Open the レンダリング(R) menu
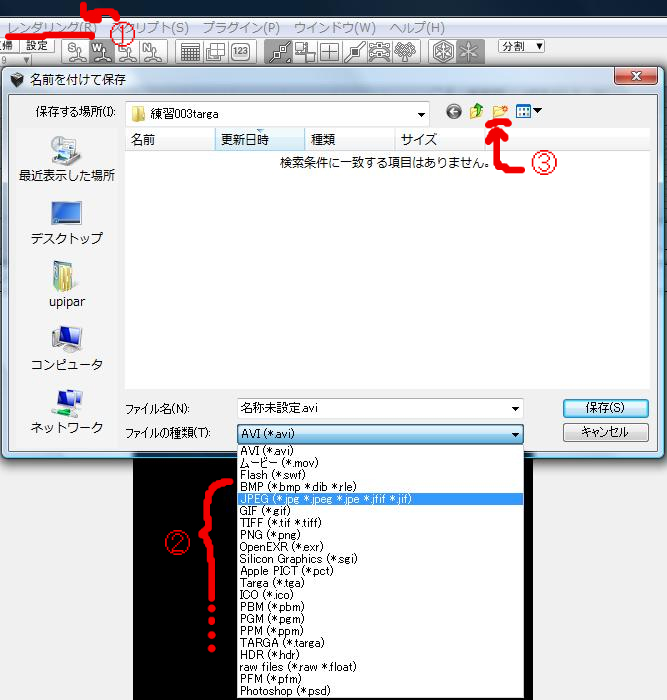This screenshot has height=700, width=667. (51, 28)
